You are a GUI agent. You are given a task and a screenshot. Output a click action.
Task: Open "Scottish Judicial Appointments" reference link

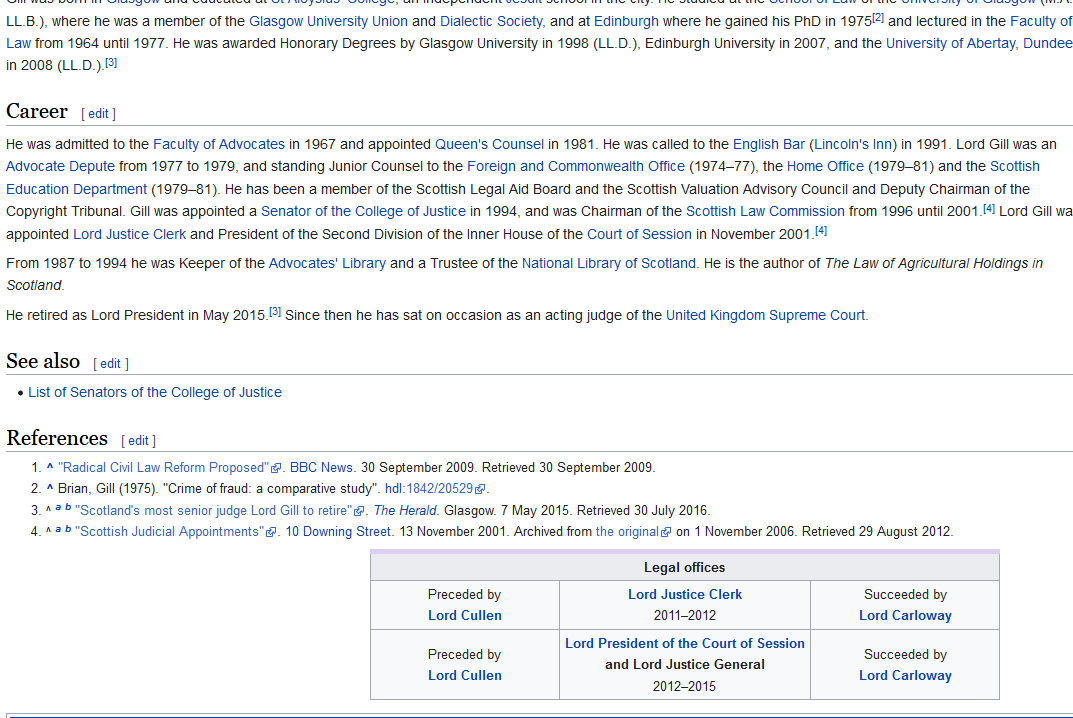171,532
